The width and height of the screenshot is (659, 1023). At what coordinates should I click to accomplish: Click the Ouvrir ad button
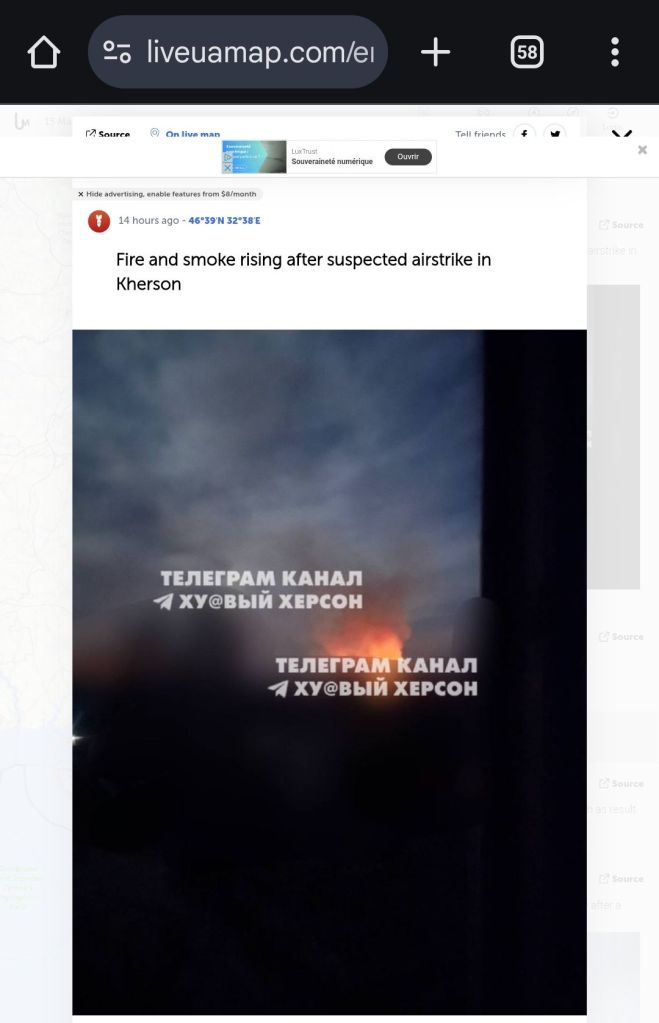[x=408, y=157]
